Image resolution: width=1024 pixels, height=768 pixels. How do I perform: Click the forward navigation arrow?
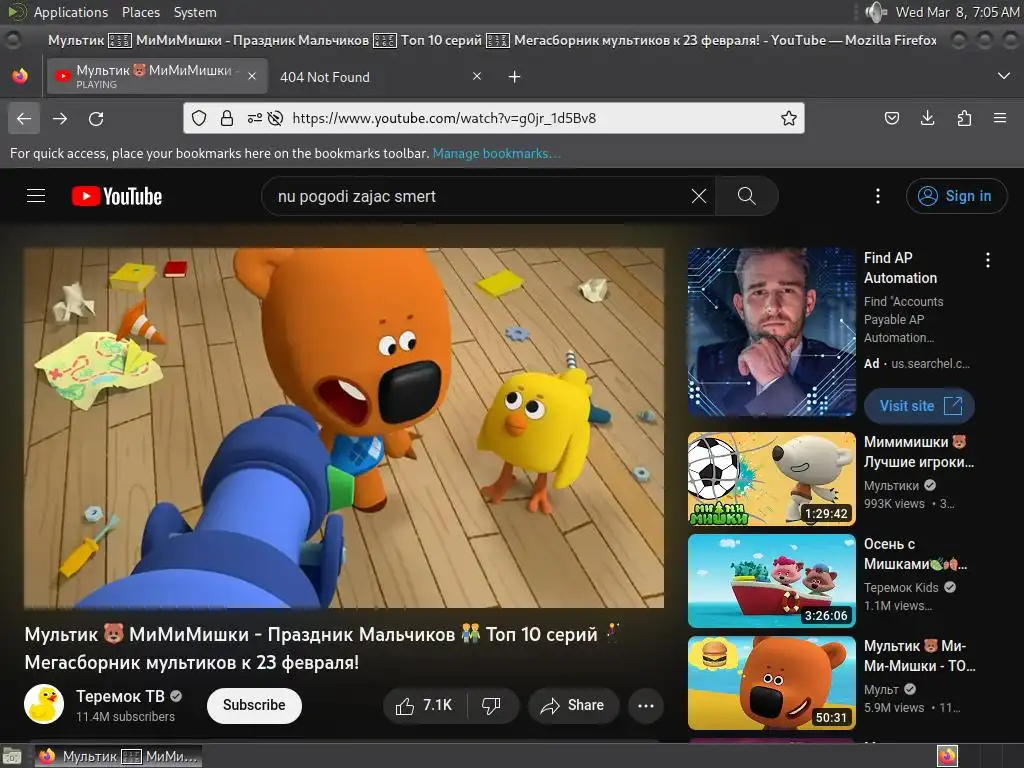tap(60, 118)
